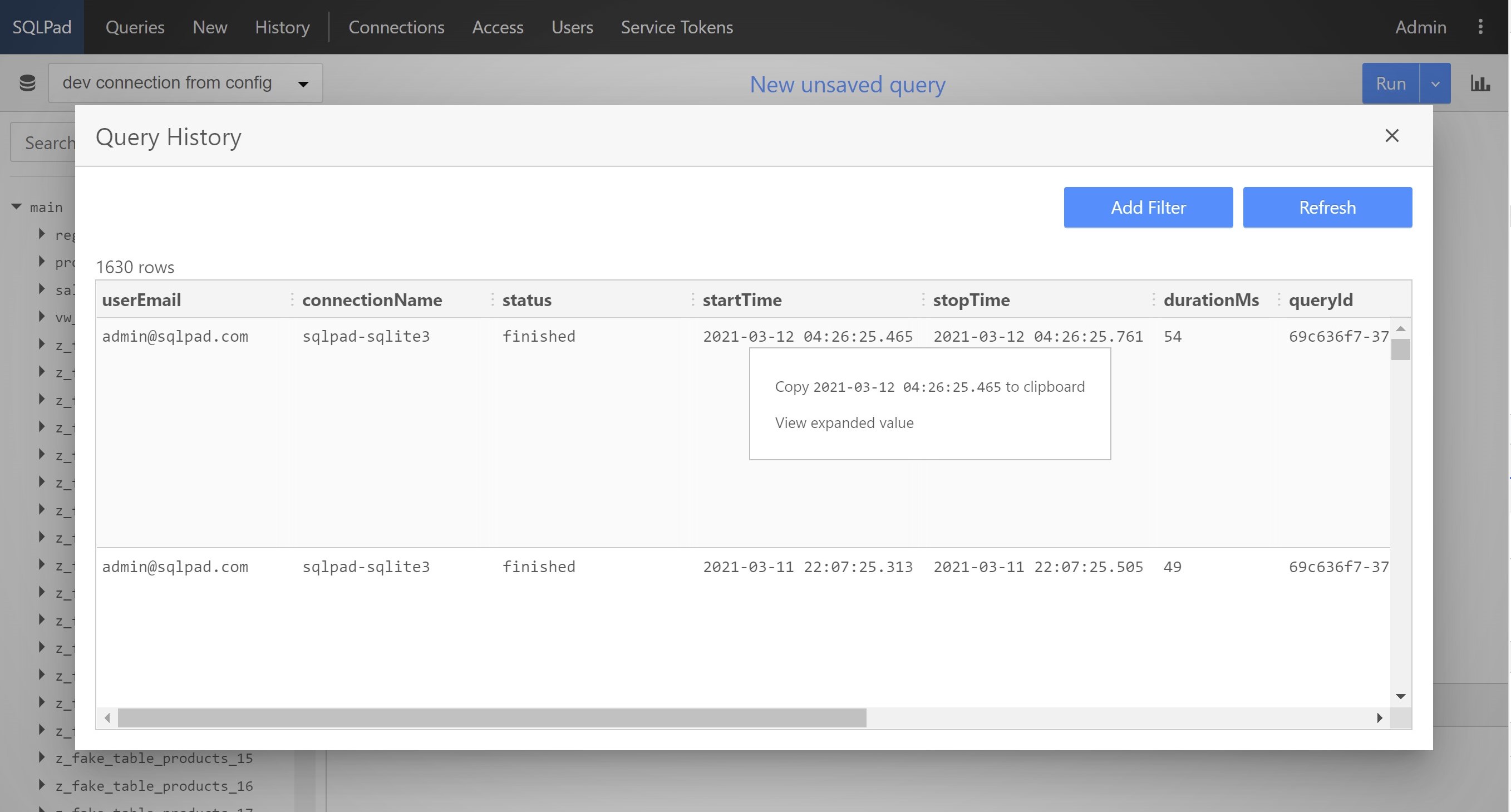Image resolution: width=1511 pixels, height=812 pixels.
Task: Select Copy to clipboard menu entry
Action: click(929, 387)
